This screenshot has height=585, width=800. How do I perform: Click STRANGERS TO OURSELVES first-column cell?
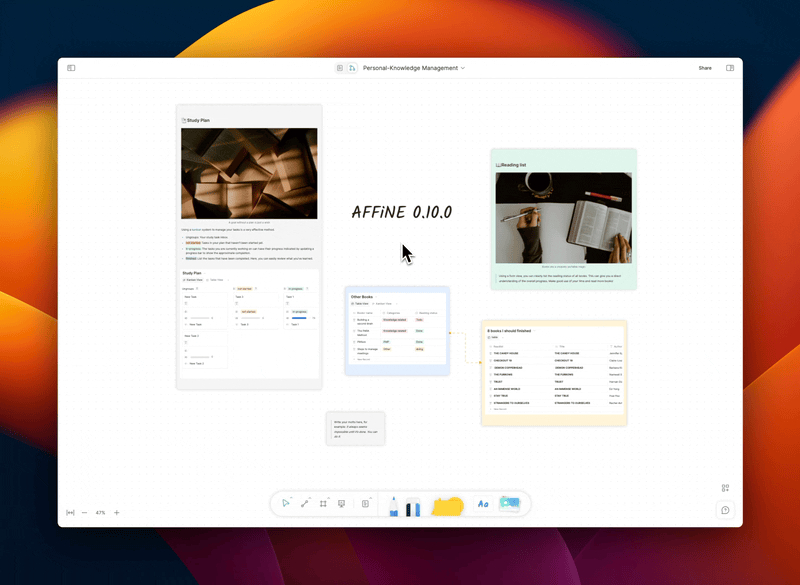click(511, 403)
